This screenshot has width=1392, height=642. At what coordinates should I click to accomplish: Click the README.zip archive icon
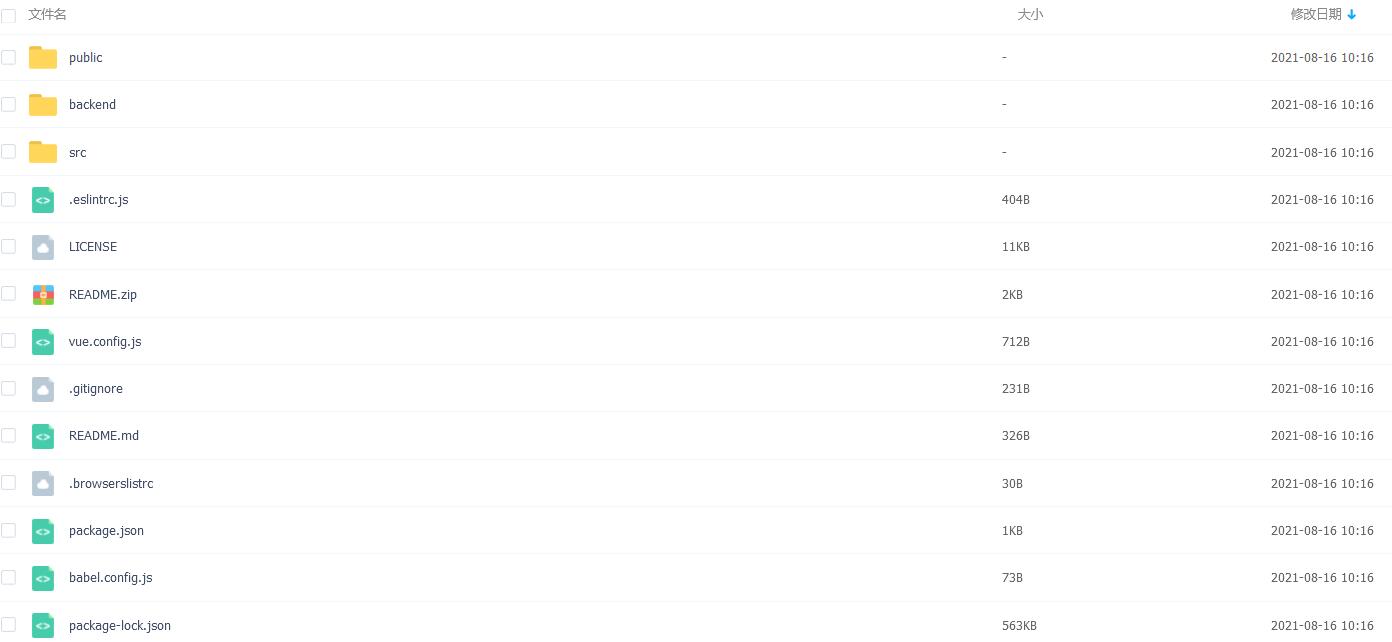click(43, 295)
